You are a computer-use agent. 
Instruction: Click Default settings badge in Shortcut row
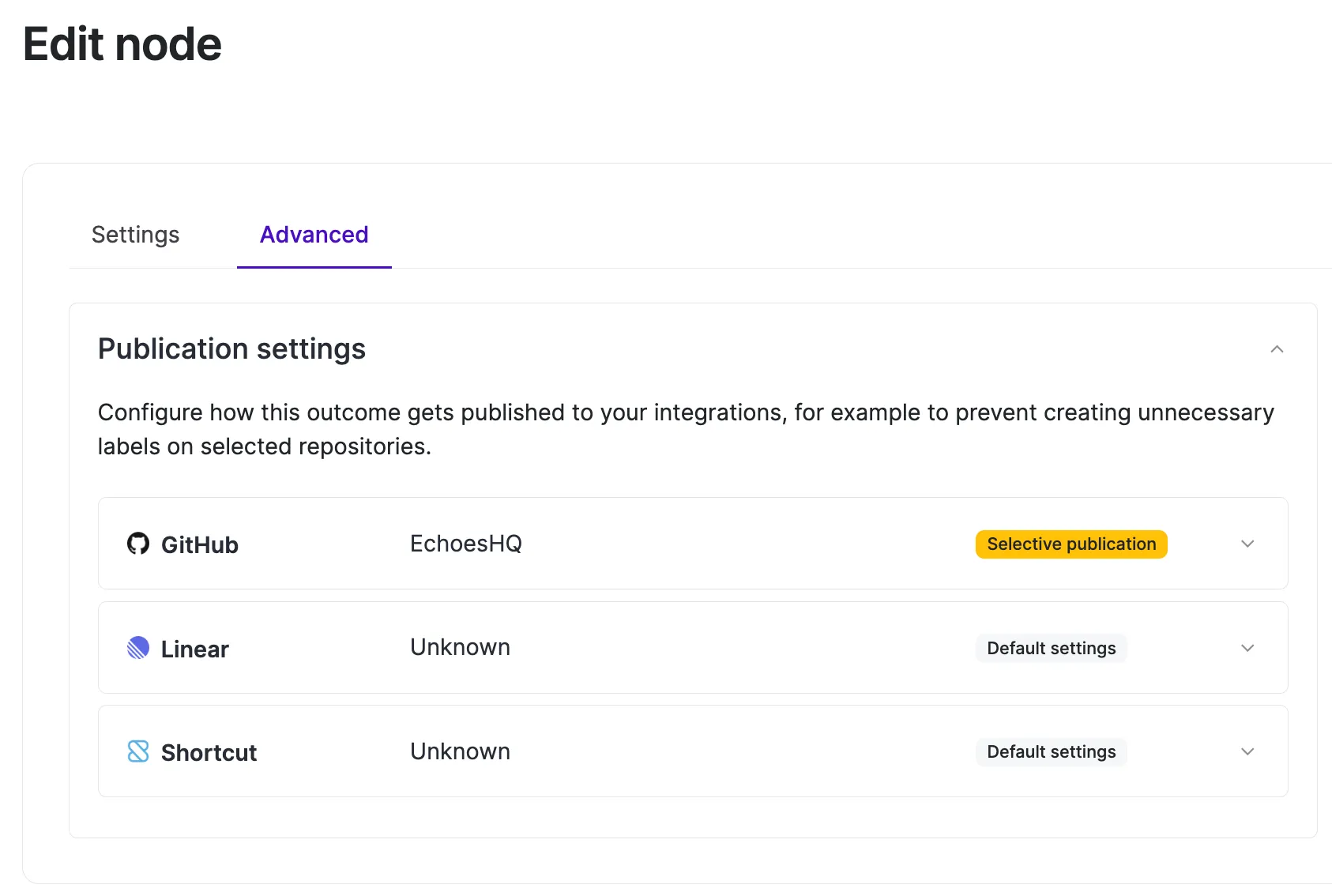1052,752
